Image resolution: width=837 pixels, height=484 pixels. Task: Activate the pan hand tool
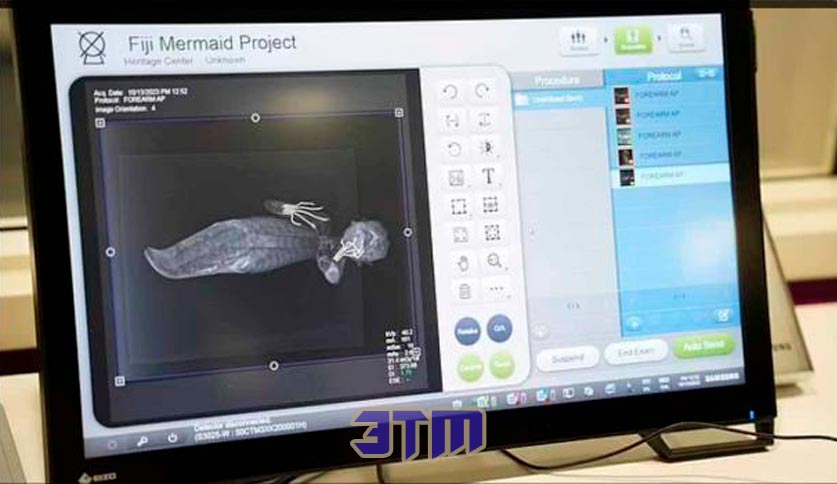tap(463, 263)
